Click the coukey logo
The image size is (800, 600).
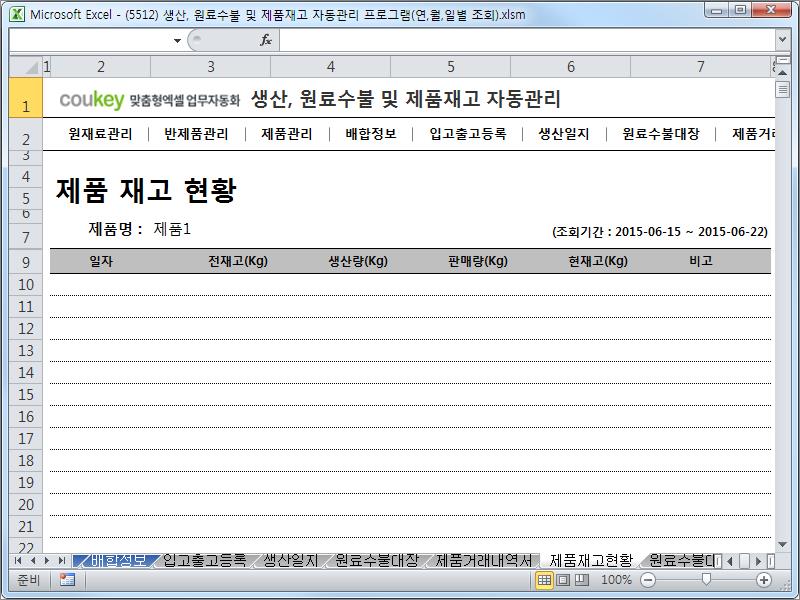tap(92, 99)
